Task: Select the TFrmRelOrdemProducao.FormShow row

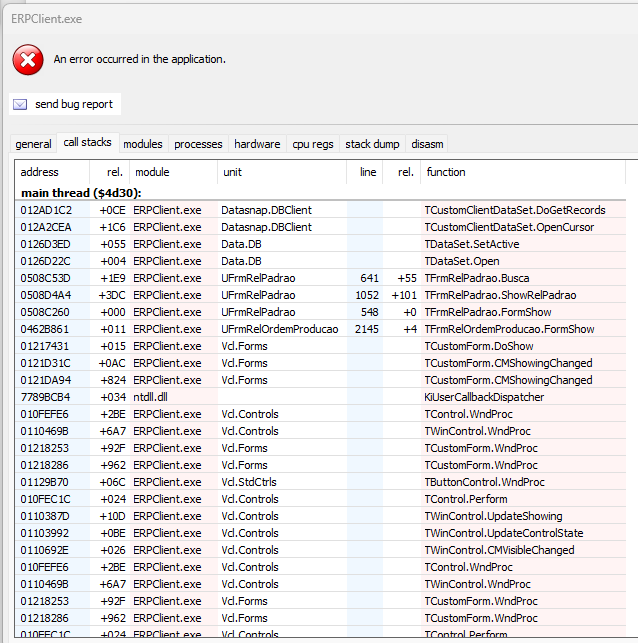Action: click(x=509, y=329)
